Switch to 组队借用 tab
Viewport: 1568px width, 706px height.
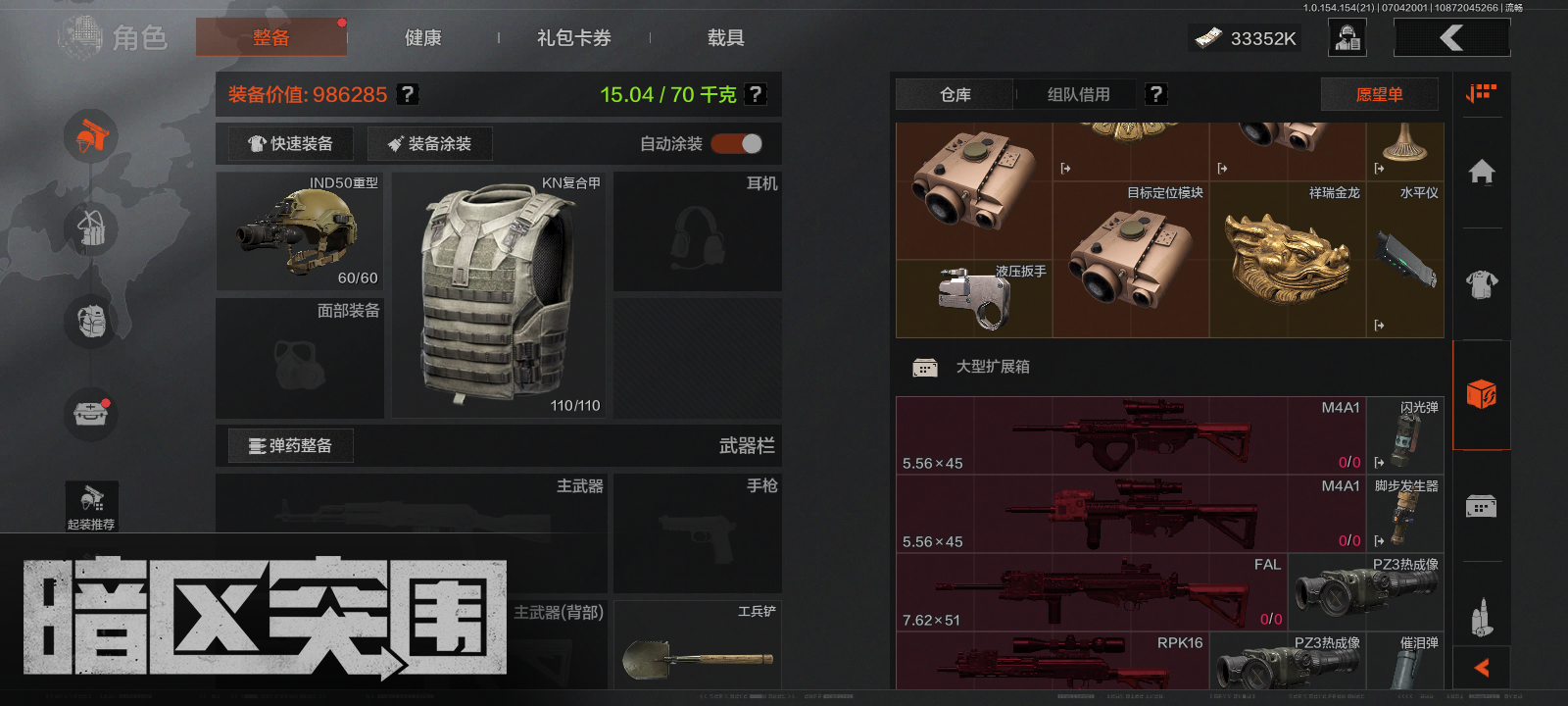coord(1078,94)
